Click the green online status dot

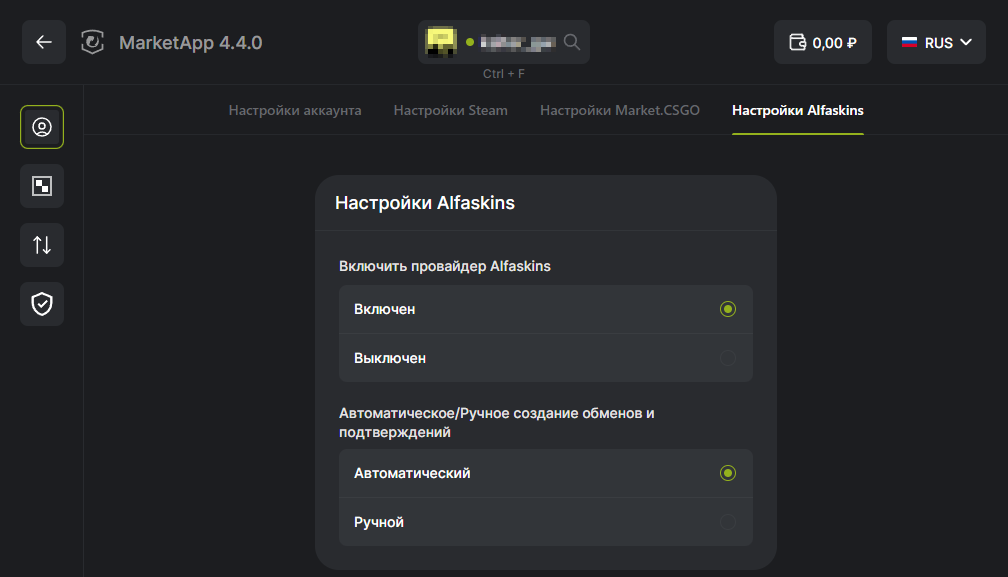(x=470, y=42)
